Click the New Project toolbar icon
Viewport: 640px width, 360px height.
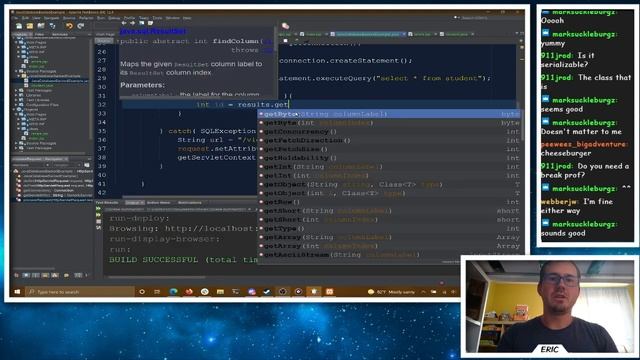pos(30,26)
